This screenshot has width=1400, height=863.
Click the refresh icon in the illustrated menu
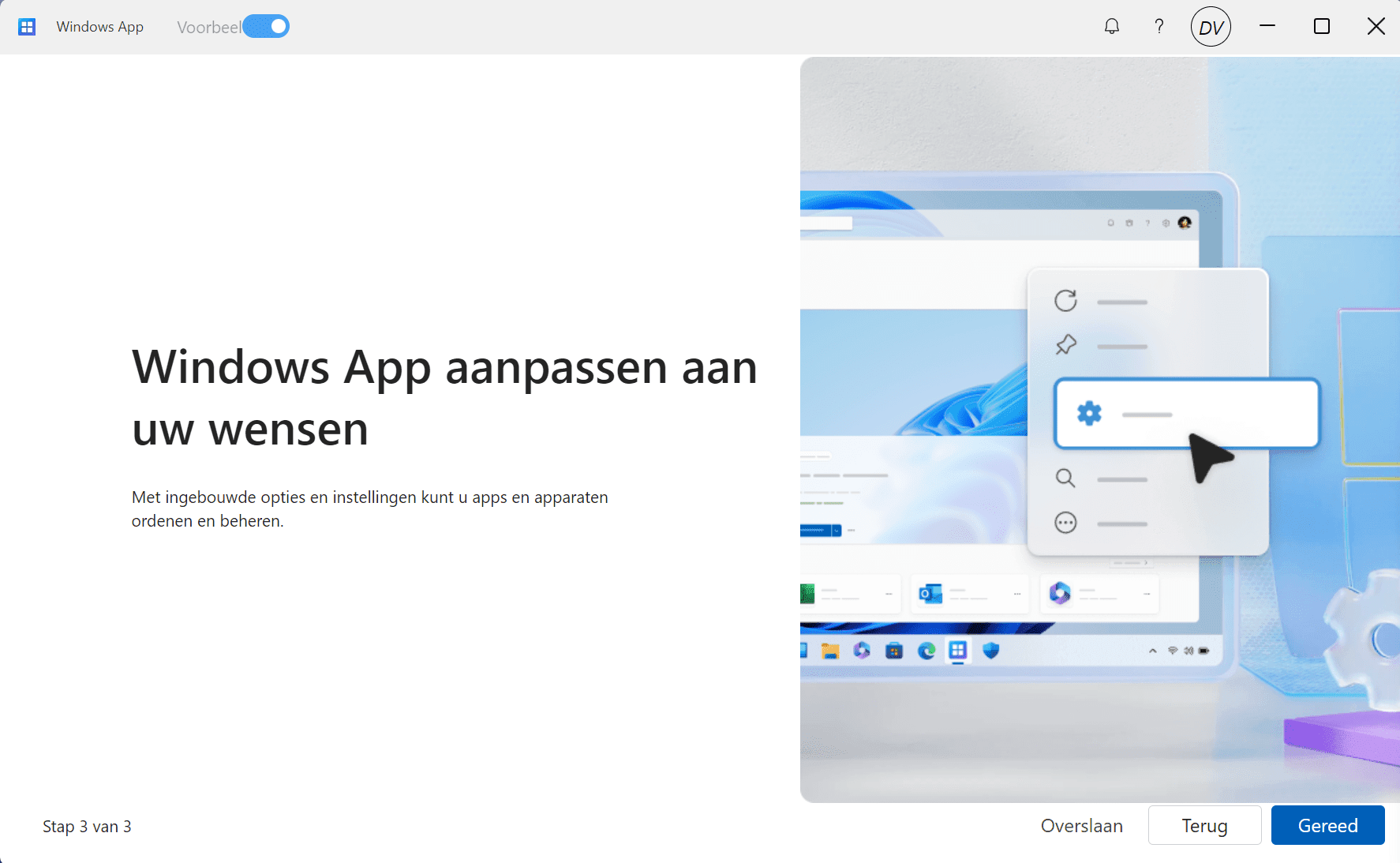pyautogui.click(x=1065, y=301)
